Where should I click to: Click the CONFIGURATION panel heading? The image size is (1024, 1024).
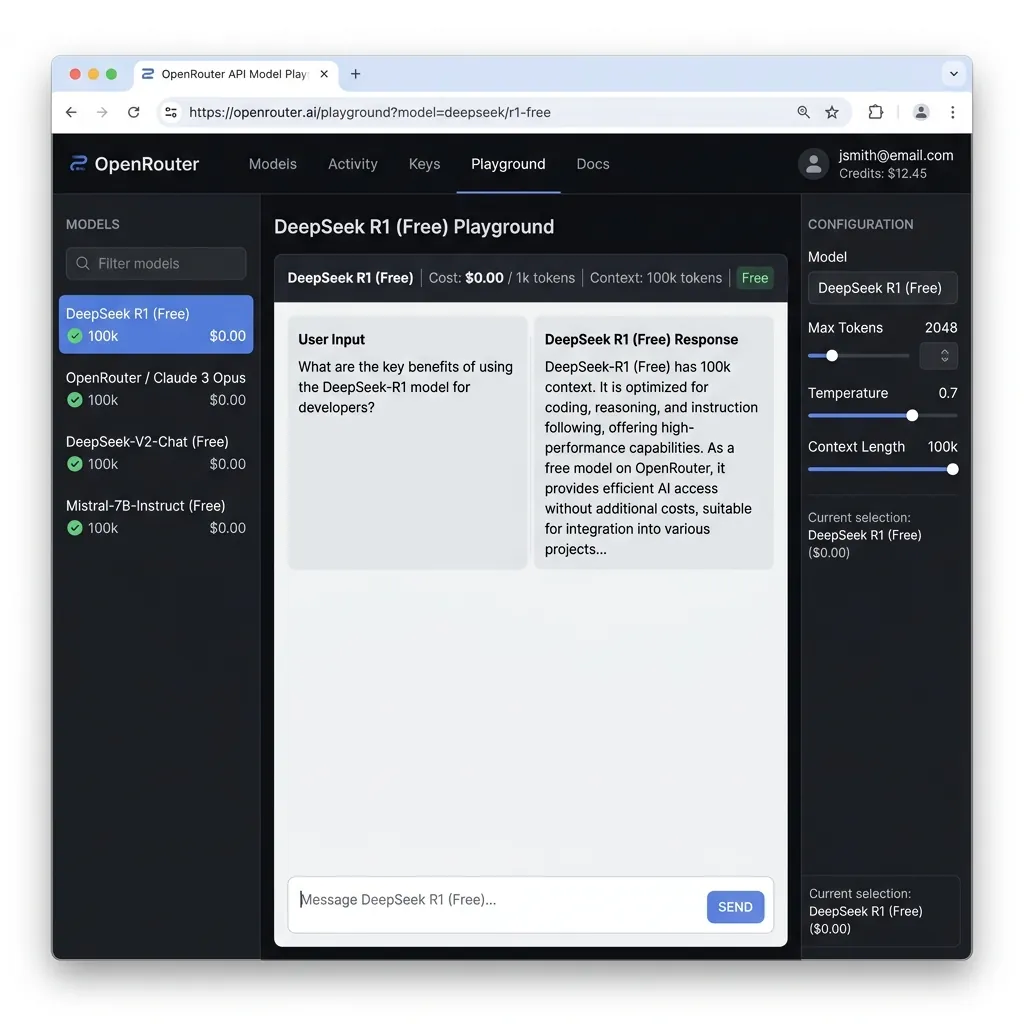860,224
